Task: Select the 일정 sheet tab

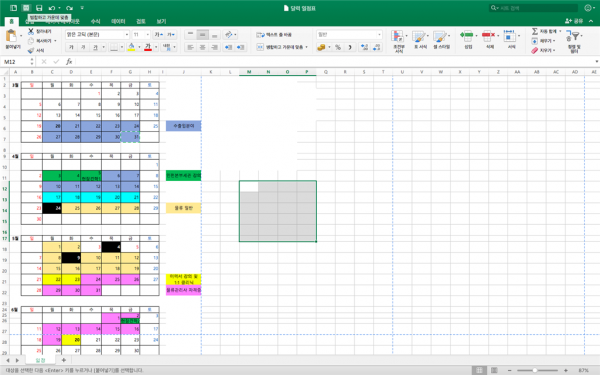Action: [x=41, y=360]
